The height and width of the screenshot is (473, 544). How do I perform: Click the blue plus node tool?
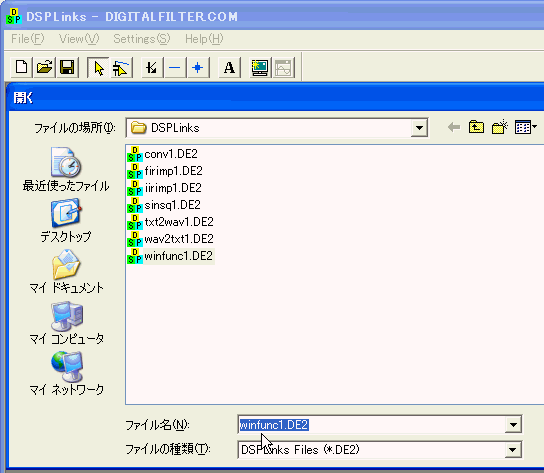click(198, 67)
